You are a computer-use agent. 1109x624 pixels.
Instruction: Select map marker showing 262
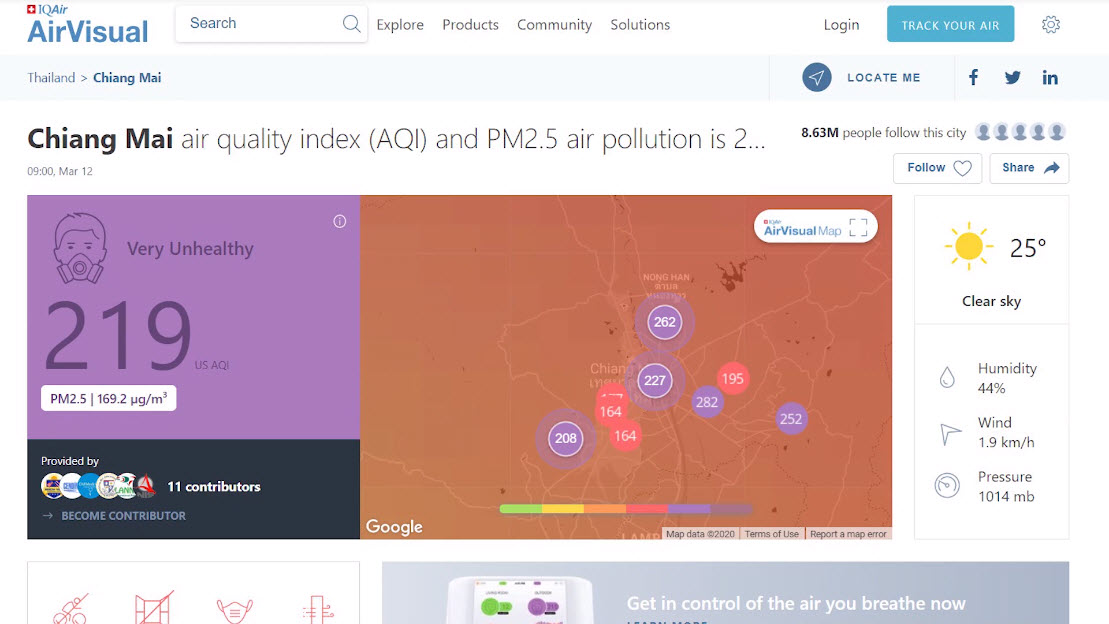click(x=664, y=322)
